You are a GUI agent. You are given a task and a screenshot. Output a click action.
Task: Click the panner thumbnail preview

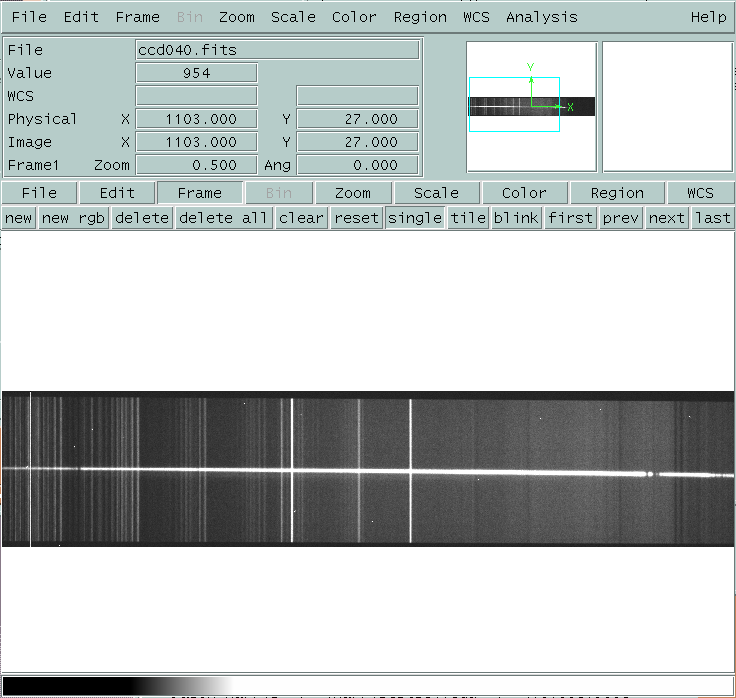tap(531, 106)
